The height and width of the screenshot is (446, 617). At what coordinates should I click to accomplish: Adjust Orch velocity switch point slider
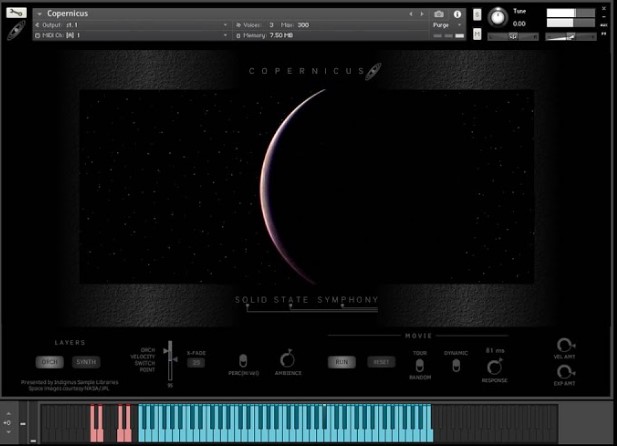(170, 360)
